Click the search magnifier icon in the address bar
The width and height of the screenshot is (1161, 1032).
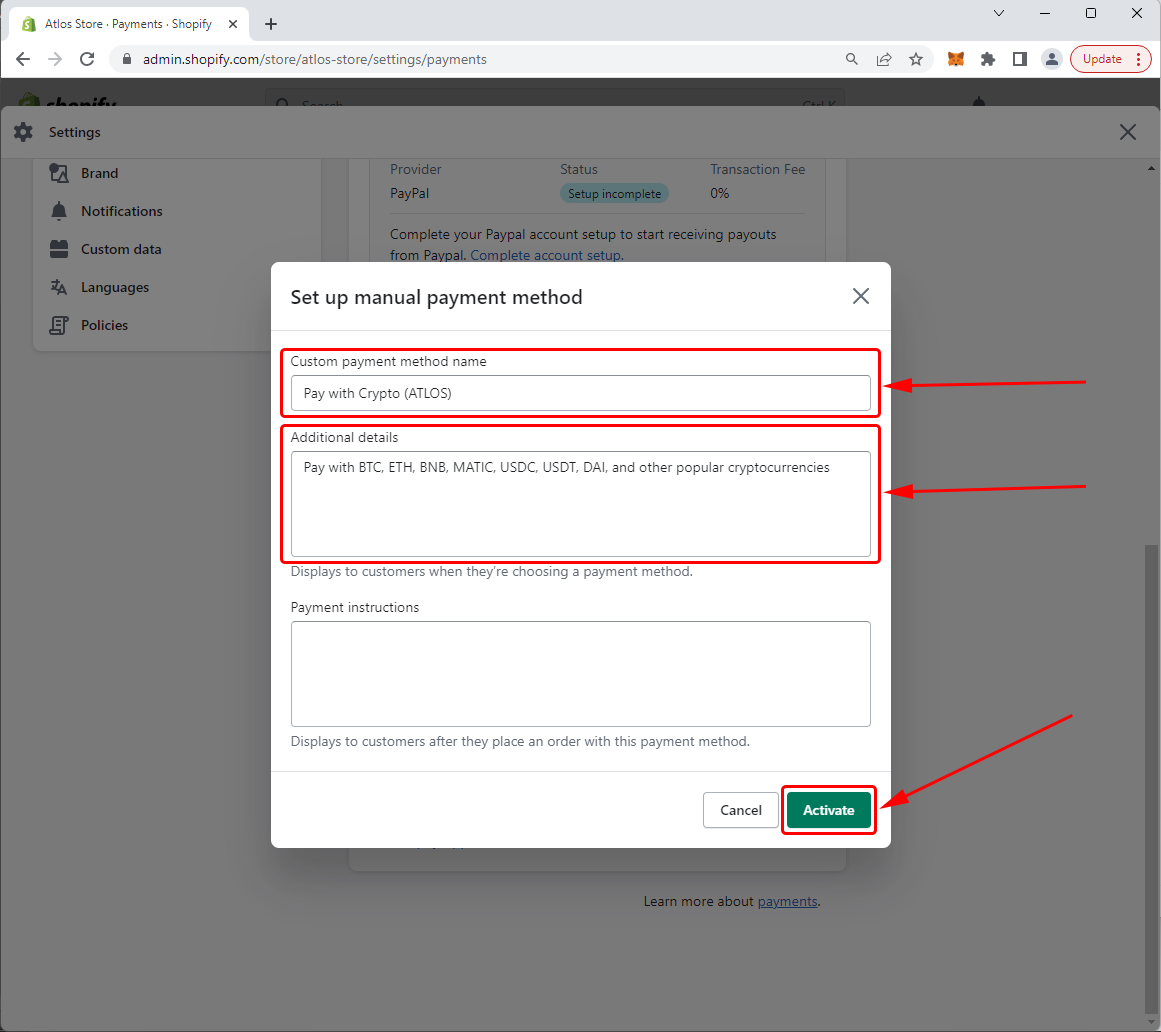(851, 59)
